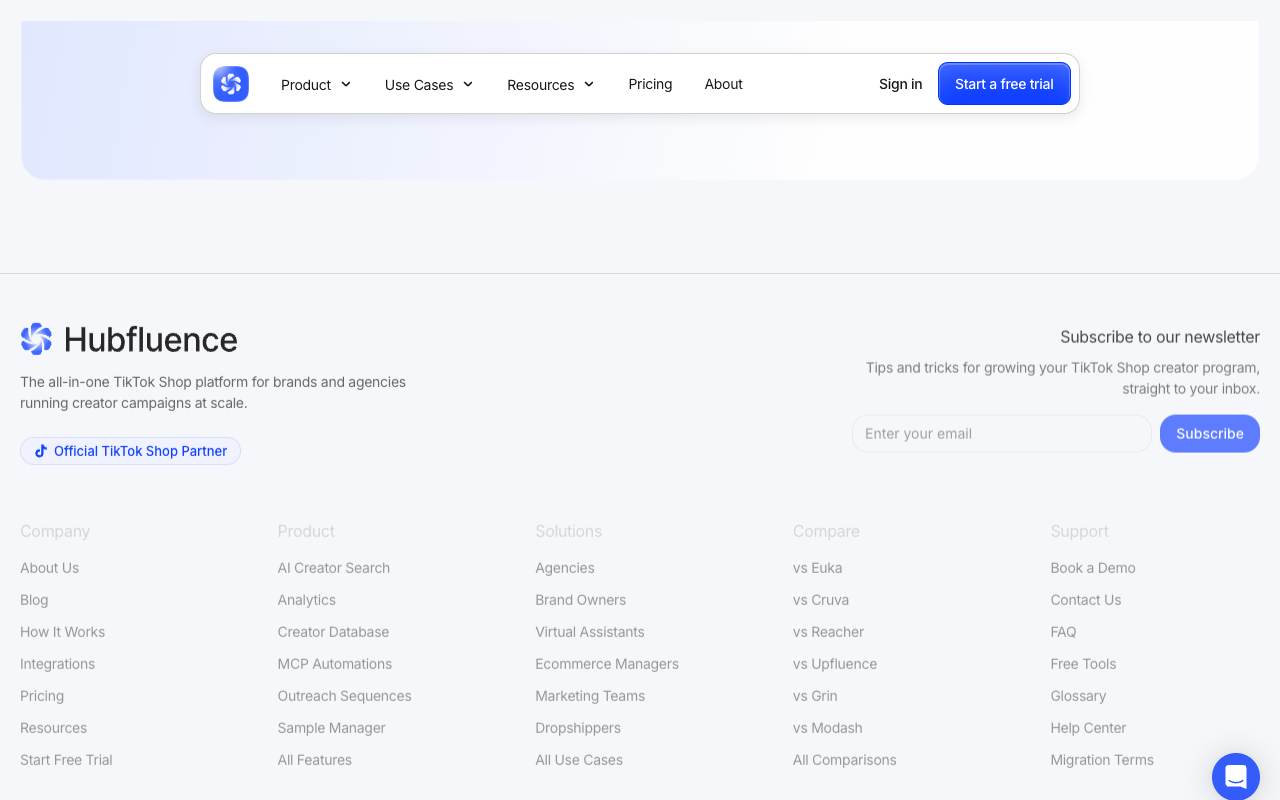Go to Integrations footer link
The height and width of the screenshot is (800, 1280).
pyautogui.click(x=57, y=664)
